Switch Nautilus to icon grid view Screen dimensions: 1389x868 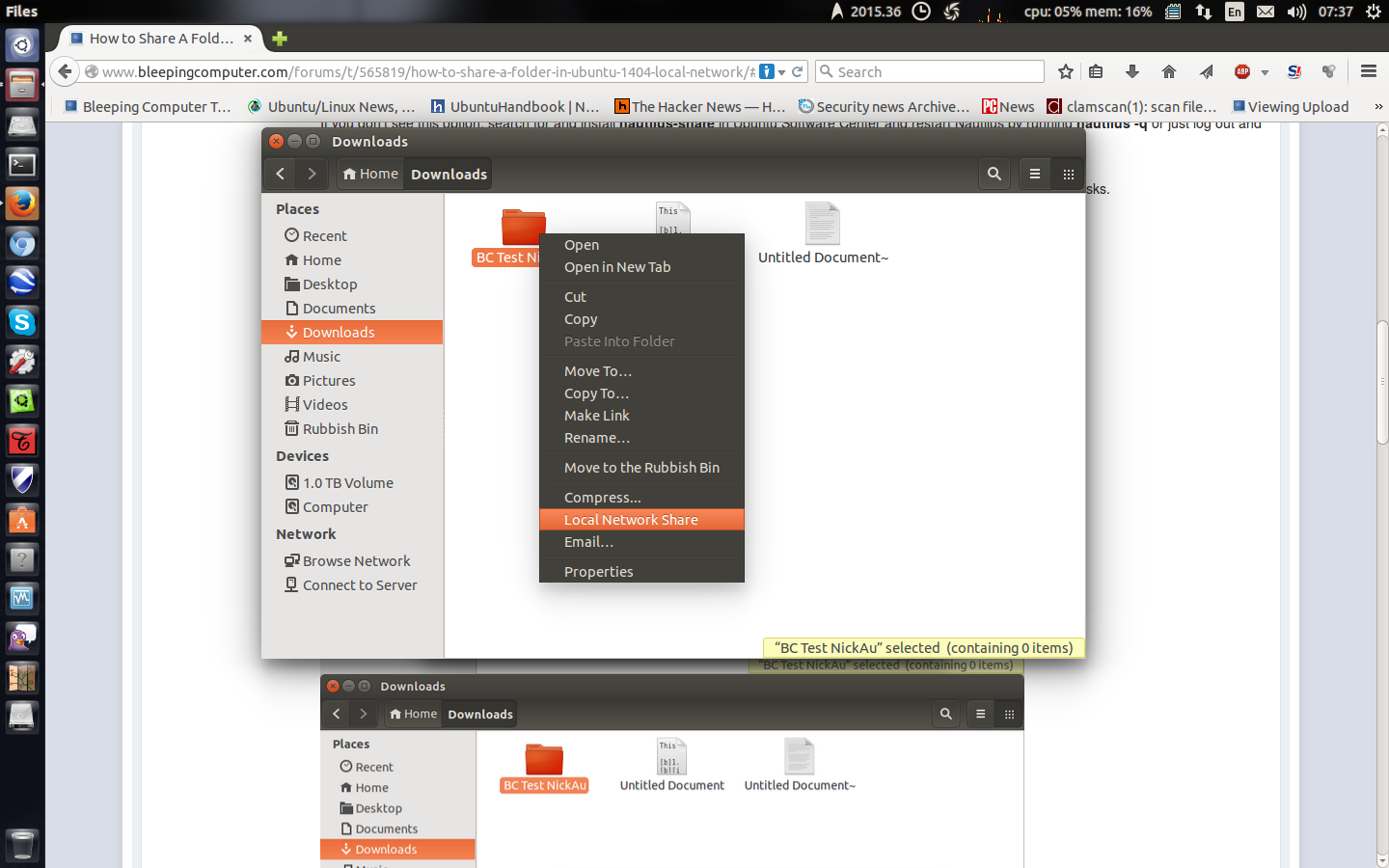1068,174
